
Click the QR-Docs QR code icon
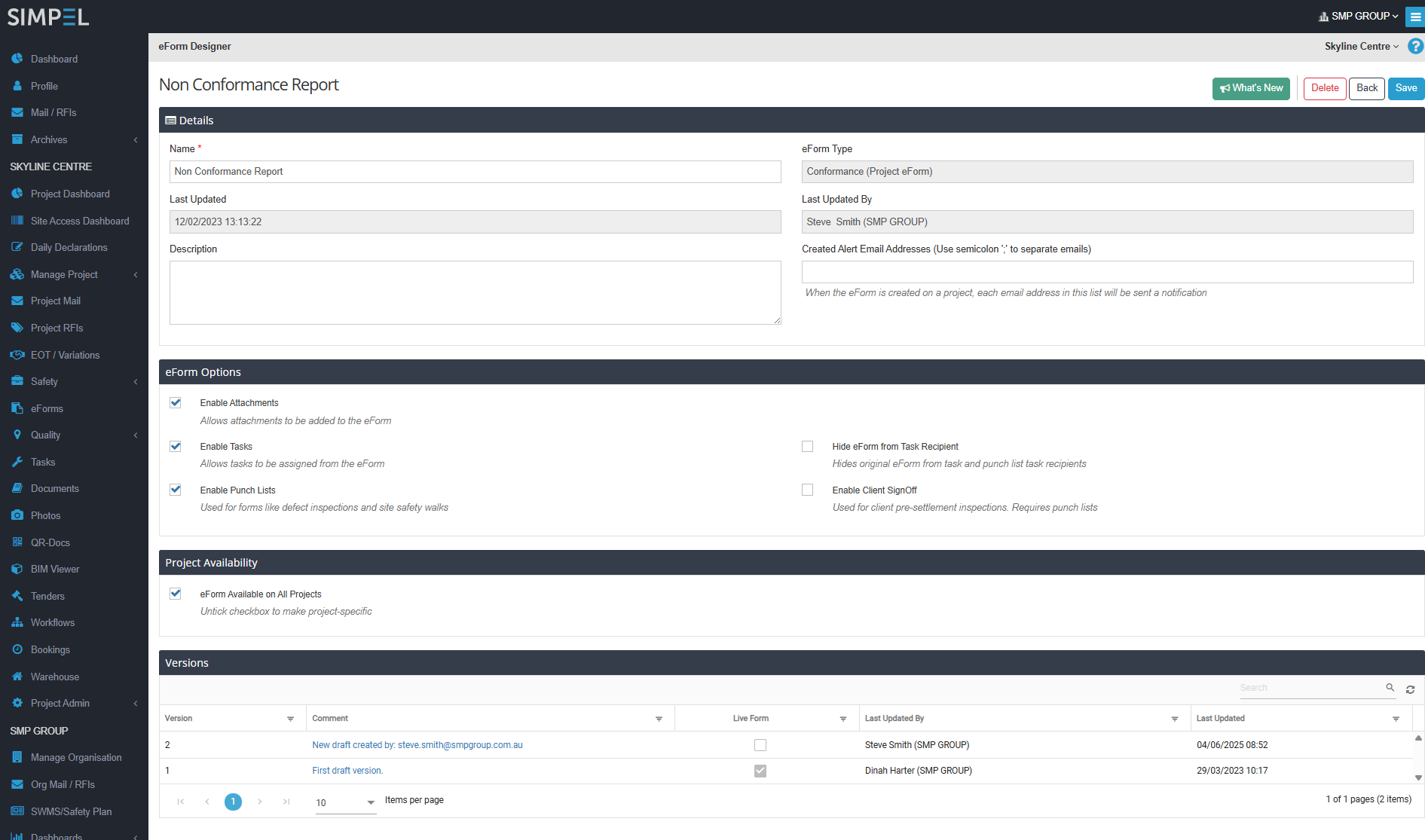[17, 542]
